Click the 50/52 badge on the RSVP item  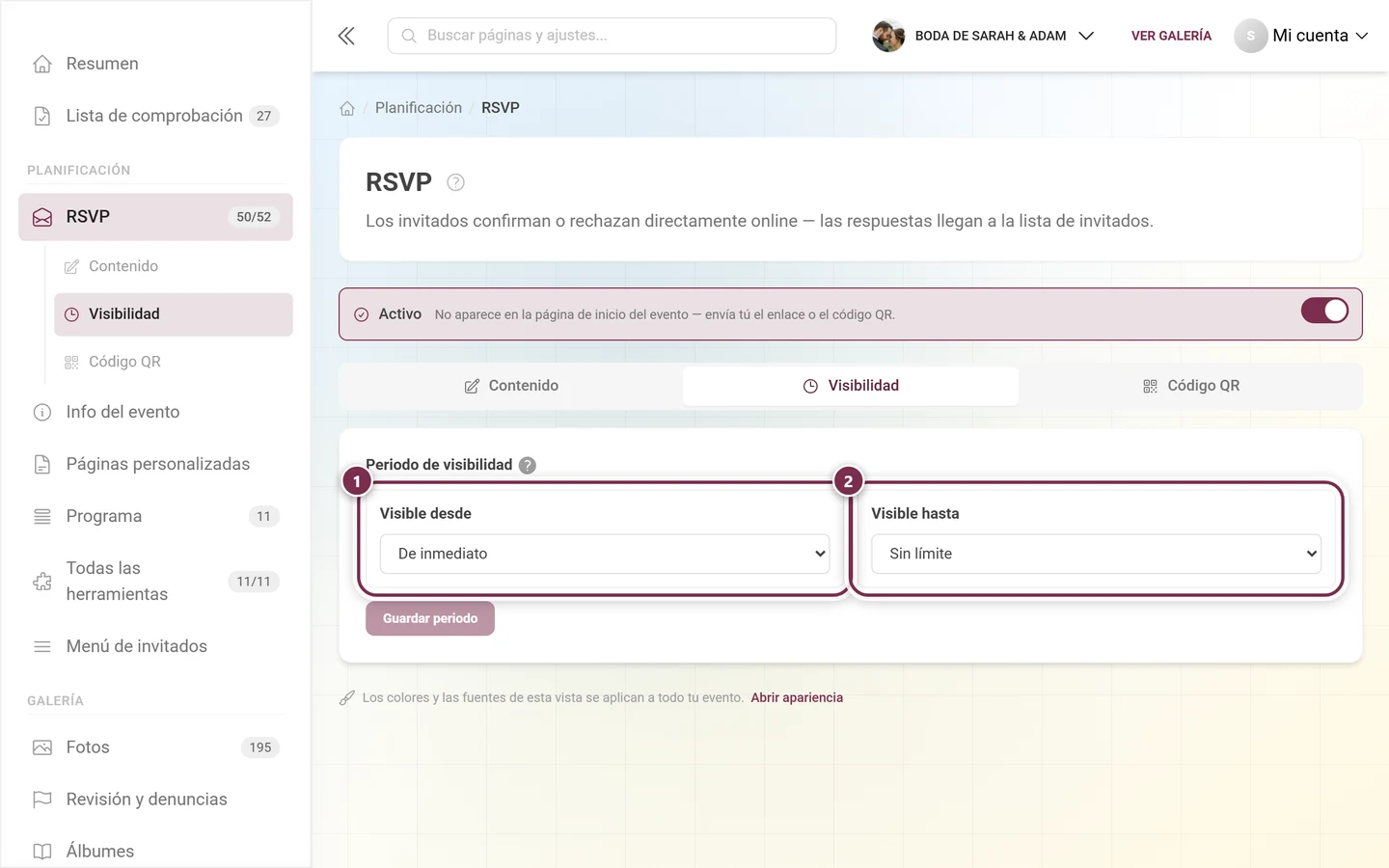click(254, 217)
